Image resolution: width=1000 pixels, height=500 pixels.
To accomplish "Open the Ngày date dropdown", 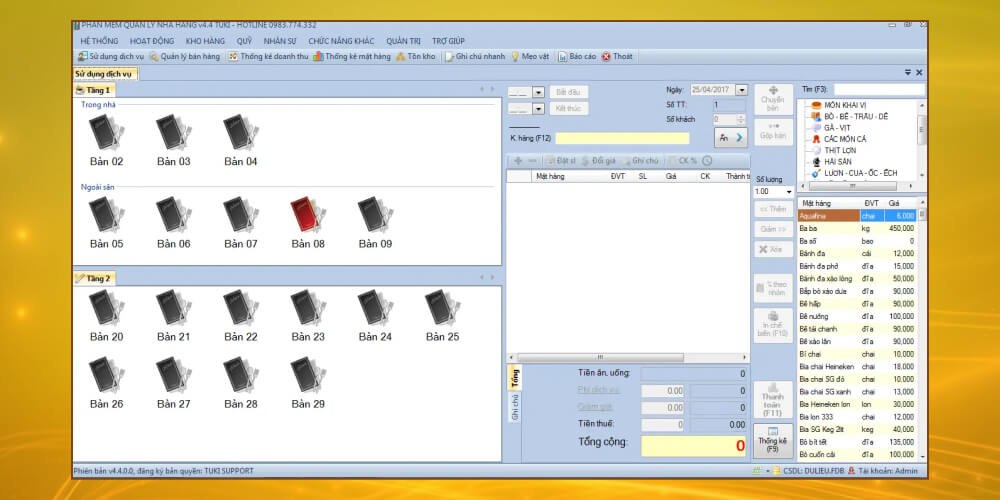I will (x=741, y=90).
